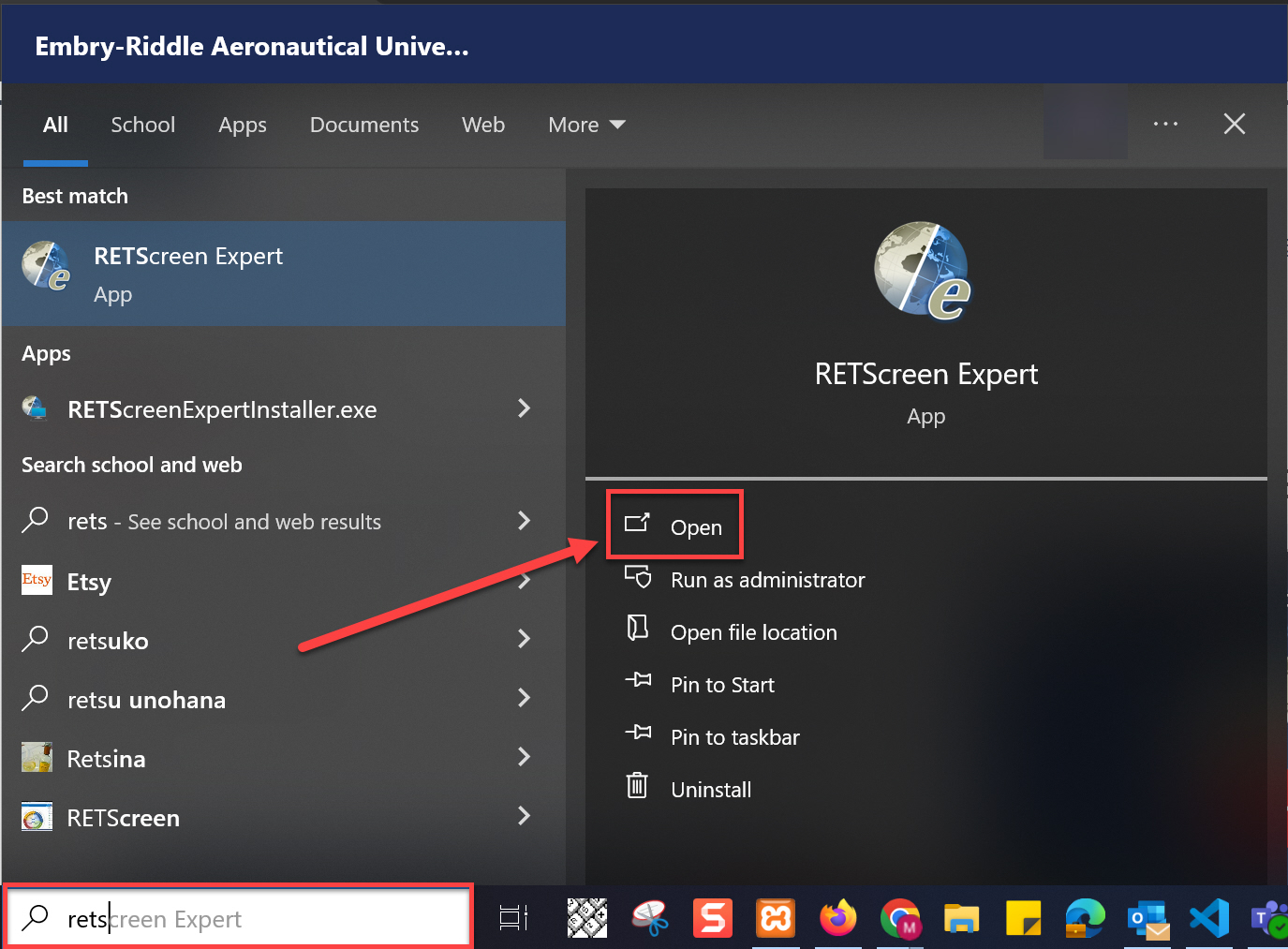Expand 'rets - See school and web results' arrow
The height and width of the screenshot is (949, 1288).
tap(524, 520)
